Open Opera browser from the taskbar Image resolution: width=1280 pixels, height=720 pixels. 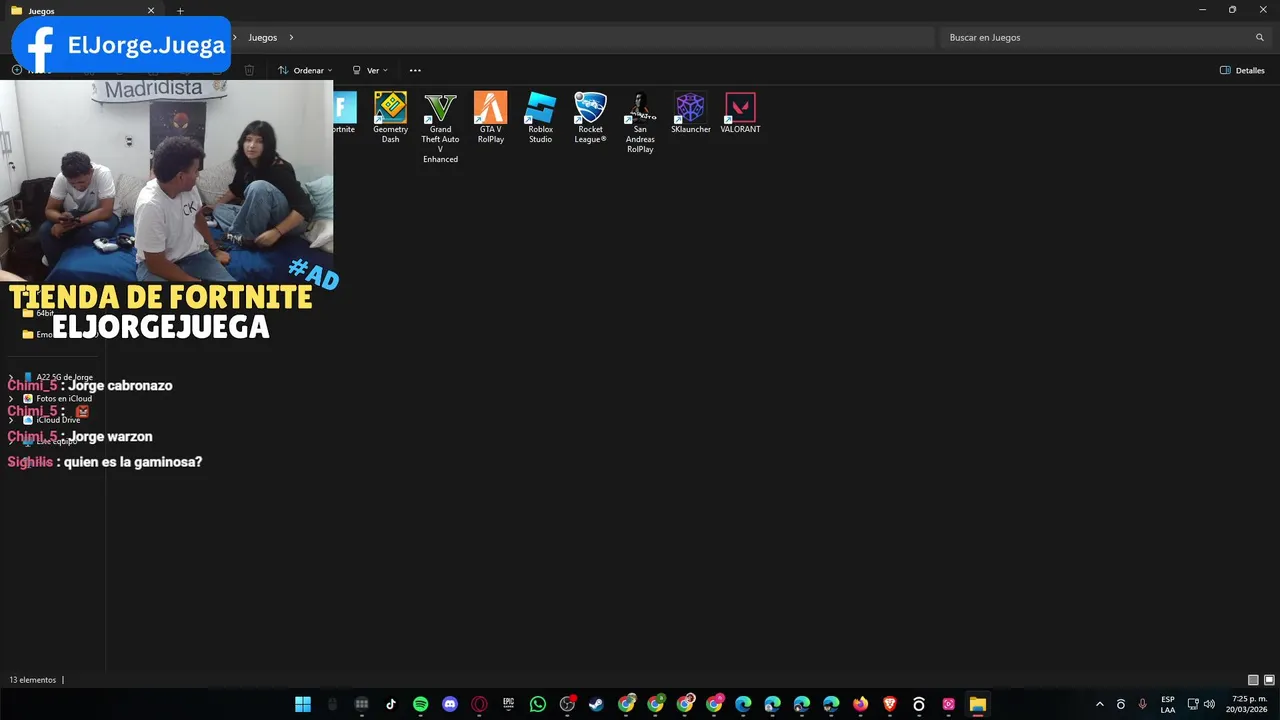(x=479, y=704)
